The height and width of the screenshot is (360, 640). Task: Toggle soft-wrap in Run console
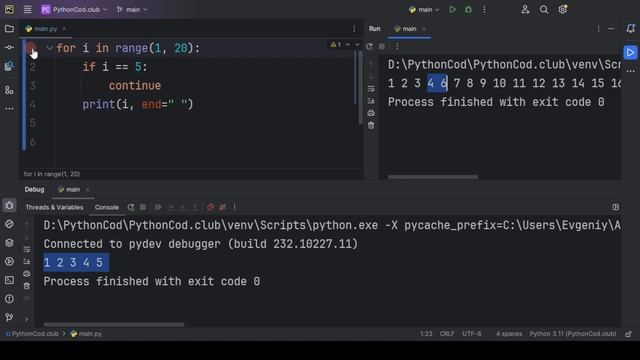371,89
